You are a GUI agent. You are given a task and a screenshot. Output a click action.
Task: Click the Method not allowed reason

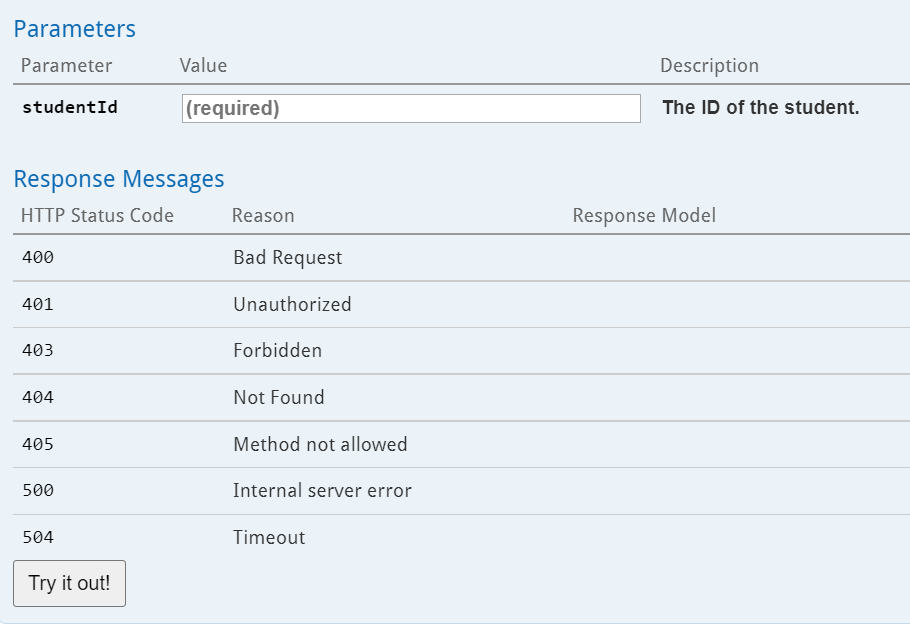(x=320, y=444)
